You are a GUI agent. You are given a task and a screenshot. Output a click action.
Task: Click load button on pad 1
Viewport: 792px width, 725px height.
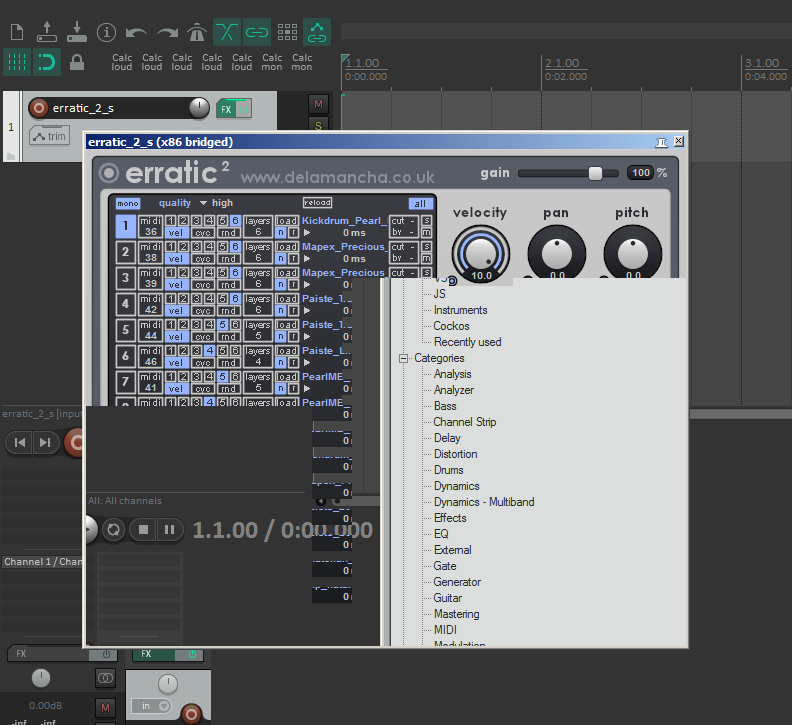(287, 221)
